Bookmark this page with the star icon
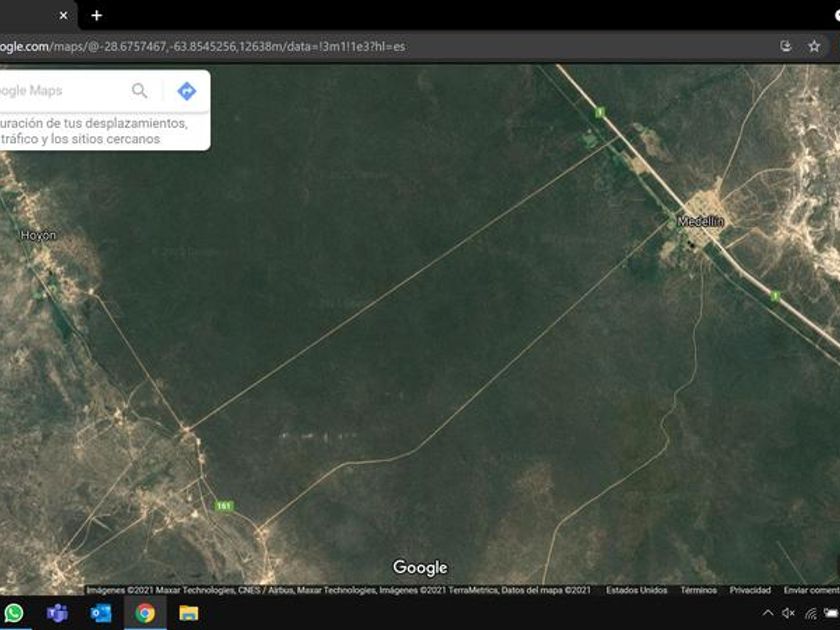 point(814,46)
